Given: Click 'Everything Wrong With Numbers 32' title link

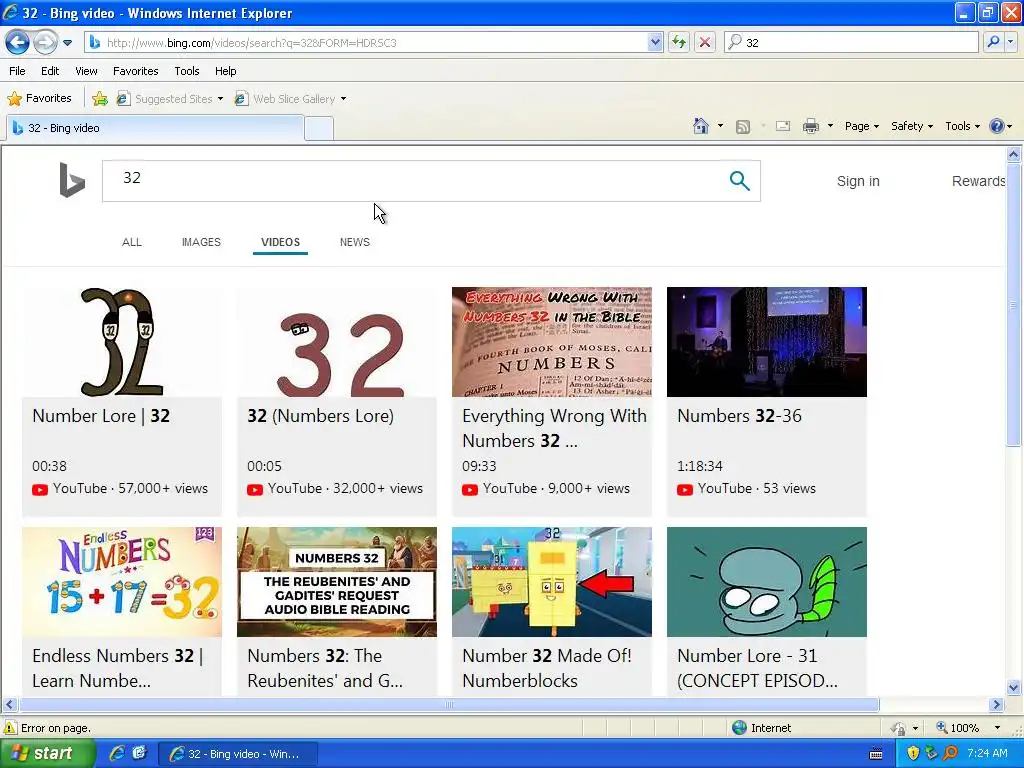Looking at the screenshot, I should click(554, 428).
